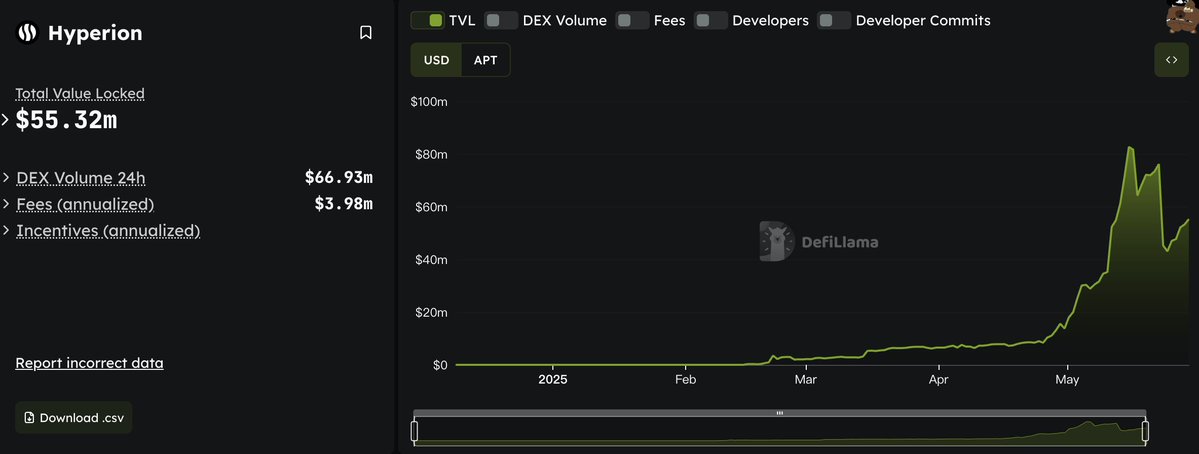1199x454 pixels.
Task: Click the $80m axis label
Action: (x=431, y=154)
